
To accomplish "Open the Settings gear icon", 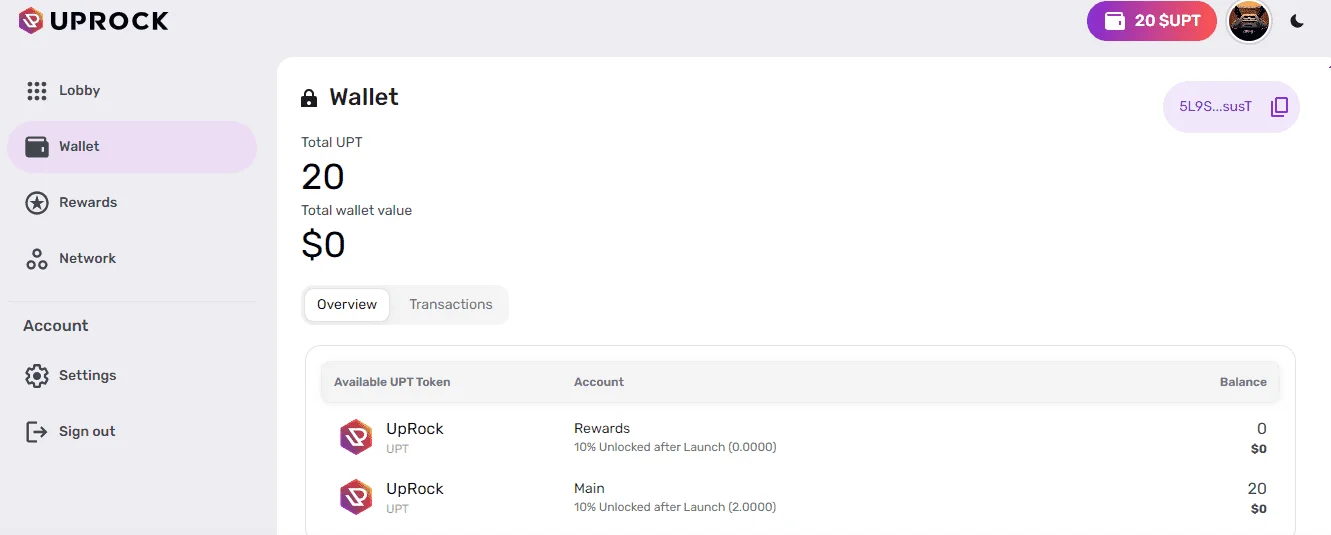I will pyautogui.click(x=37, y=376).
